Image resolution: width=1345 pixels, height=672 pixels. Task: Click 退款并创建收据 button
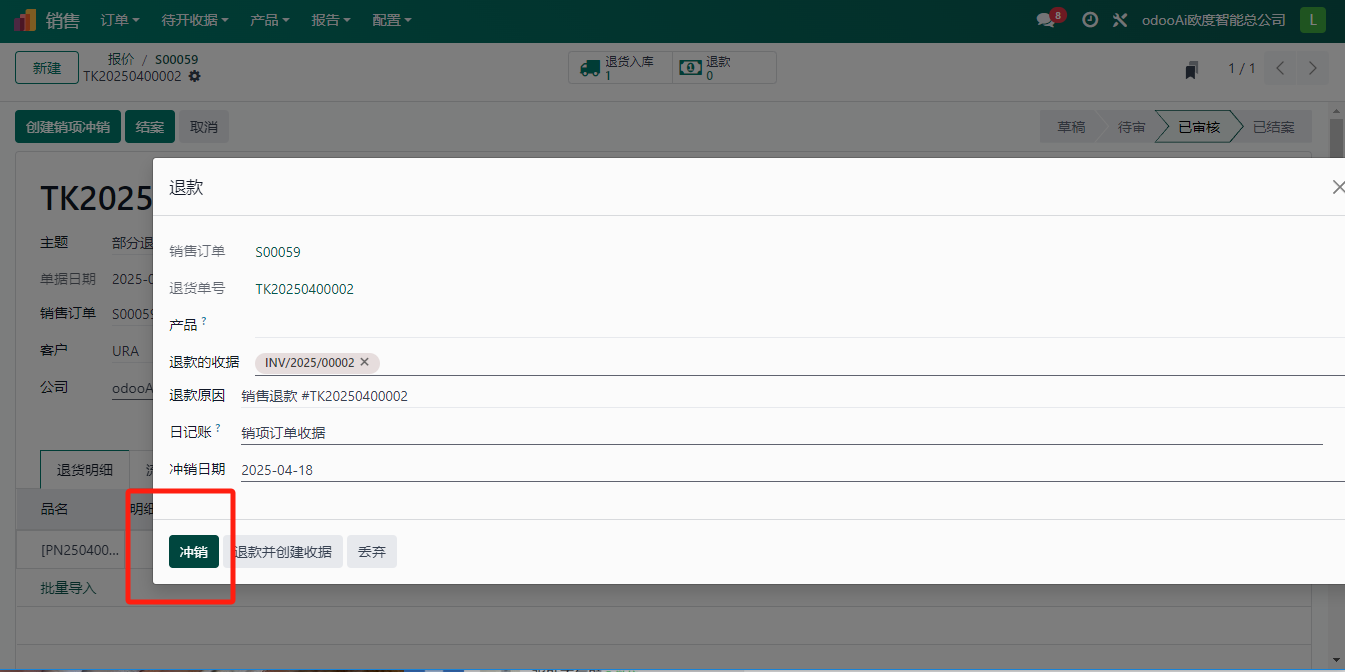click(x=283, y=552)
